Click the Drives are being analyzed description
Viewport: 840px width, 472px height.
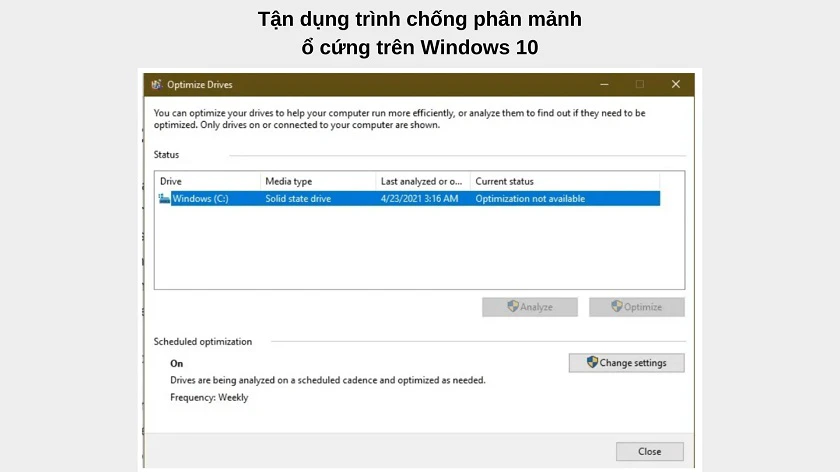click(x=328, y=380)
